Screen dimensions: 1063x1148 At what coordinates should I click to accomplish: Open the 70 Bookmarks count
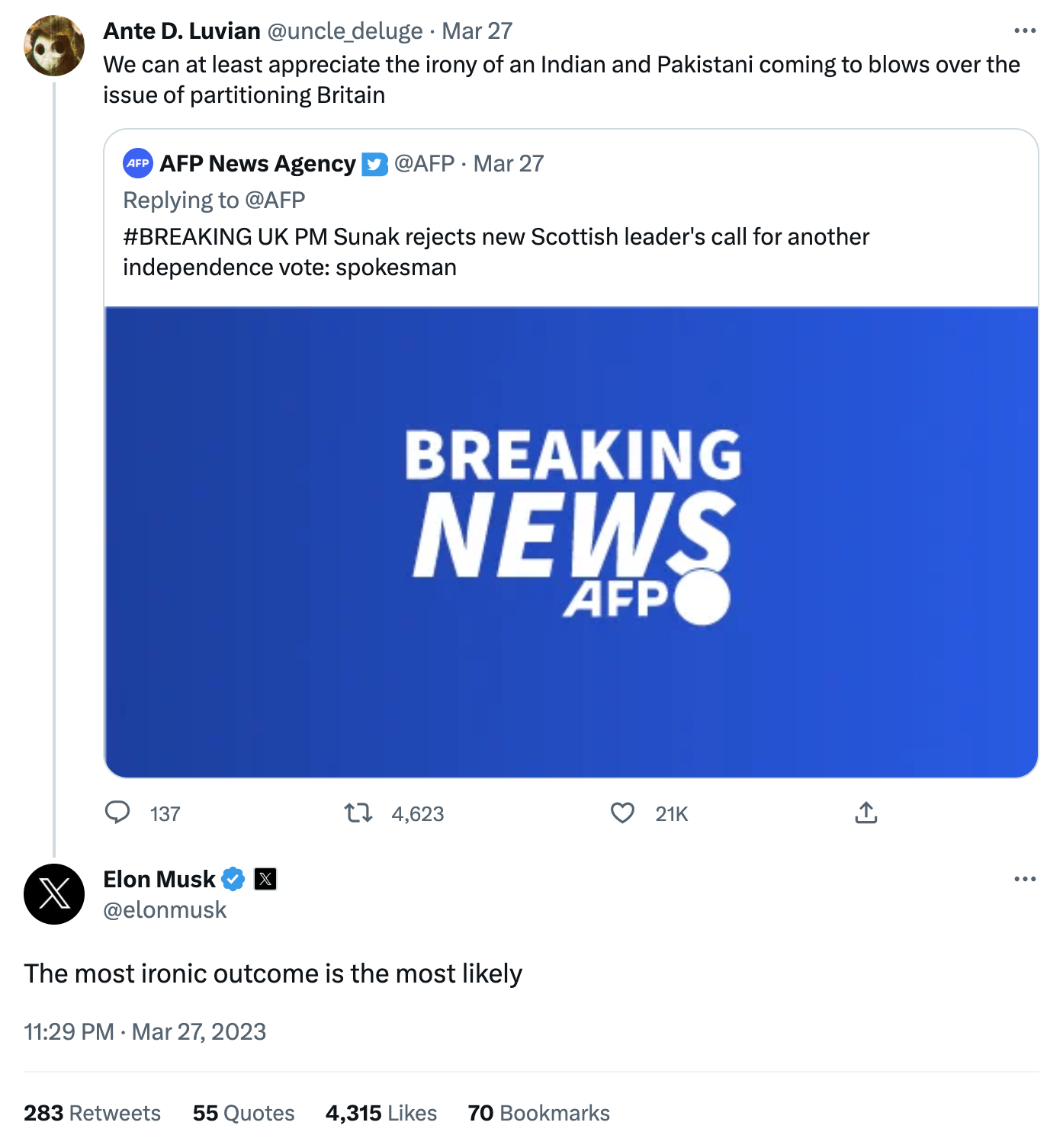click(x=538, y=1113)
